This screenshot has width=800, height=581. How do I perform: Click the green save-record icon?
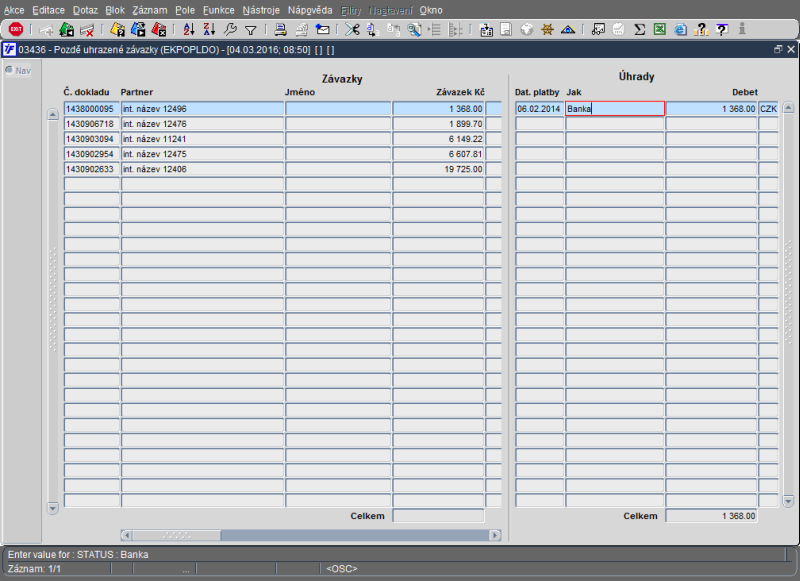(x=67, y=30)
